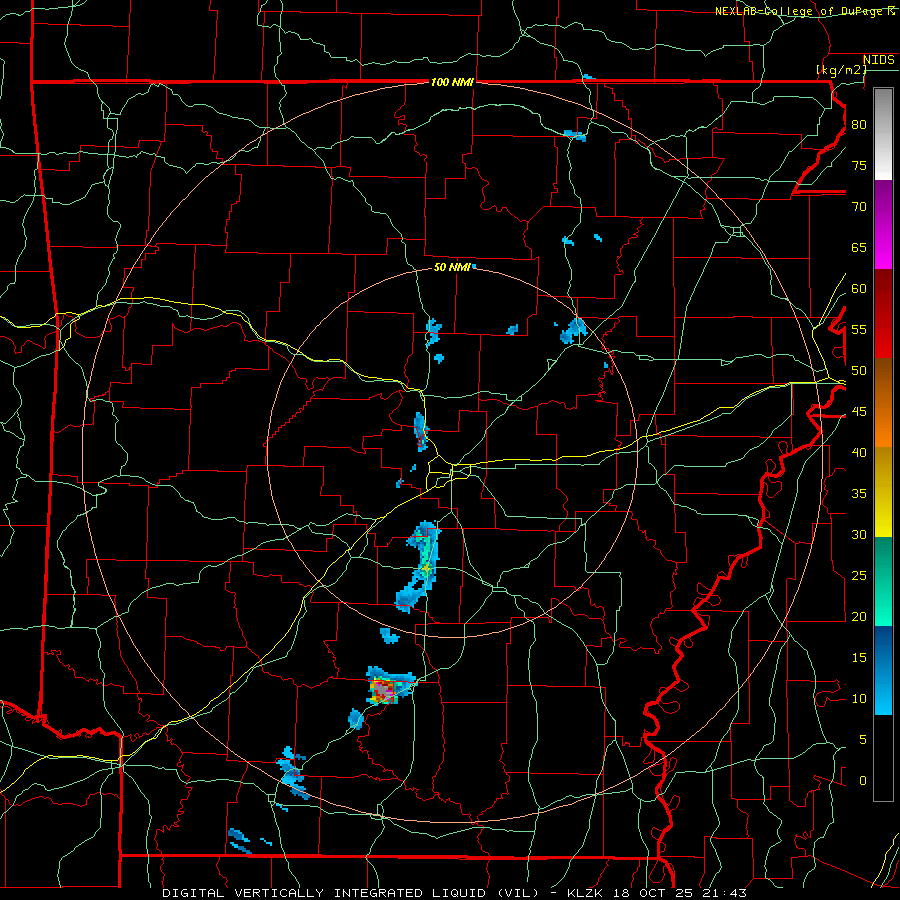Pick the yellow segment of color bar
The height and width of the screenshot is (900, 900).
click(883, 492)
